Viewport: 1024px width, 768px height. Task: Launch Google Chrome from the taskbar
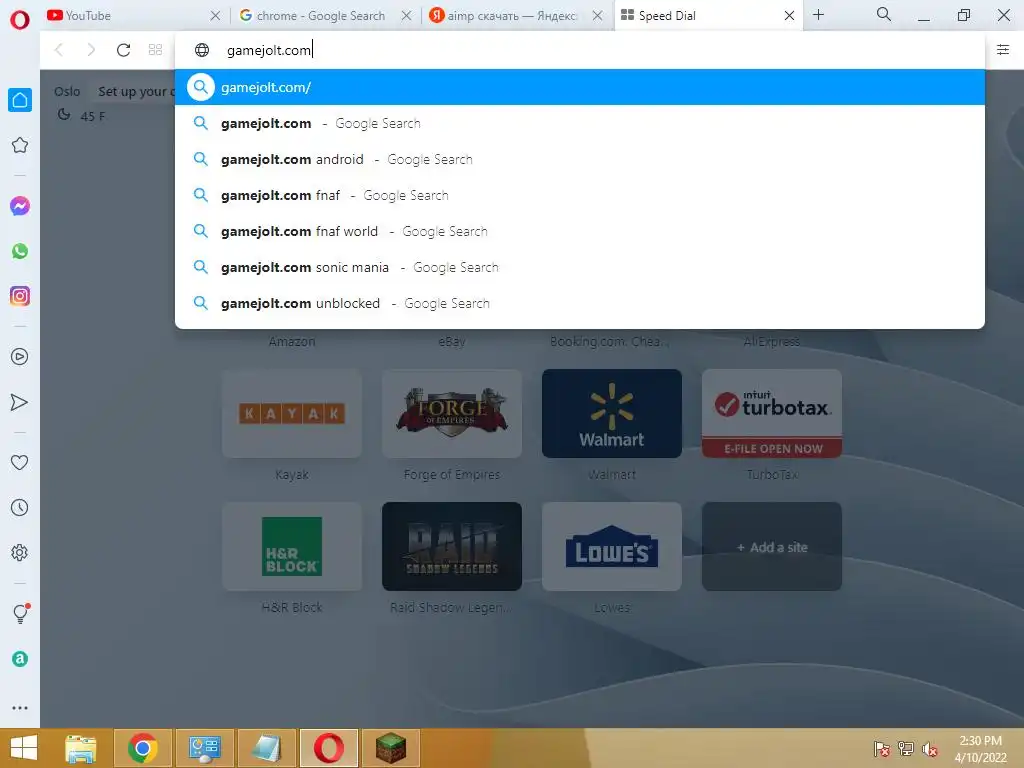pos(143,748)
